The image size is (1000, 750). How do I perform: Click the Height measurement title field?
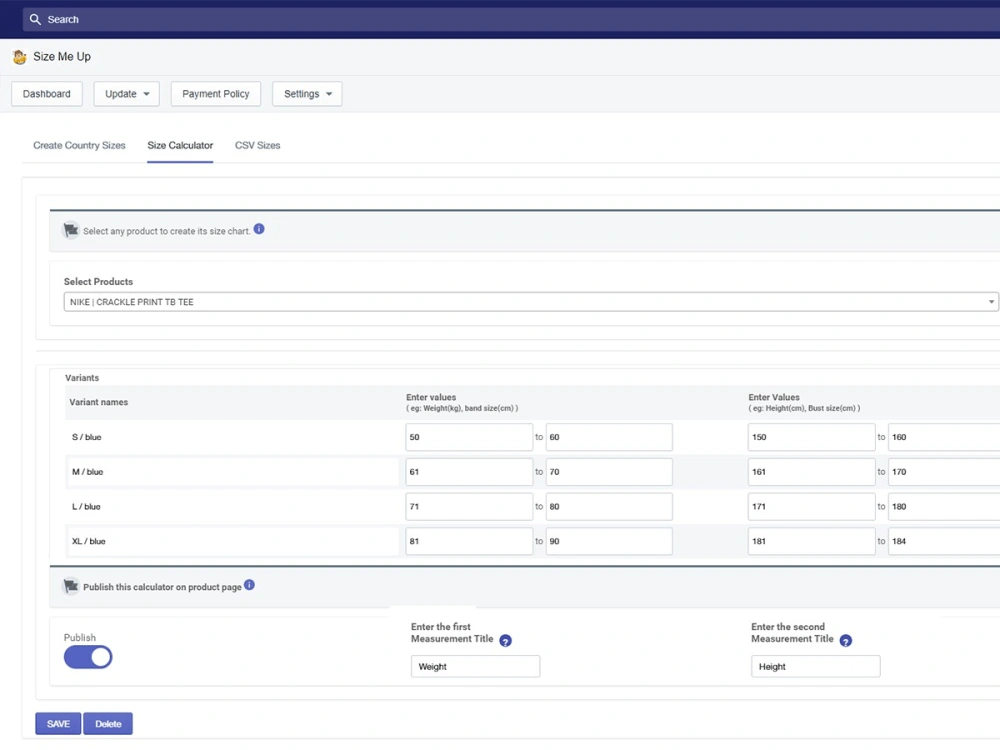(816, 666)
